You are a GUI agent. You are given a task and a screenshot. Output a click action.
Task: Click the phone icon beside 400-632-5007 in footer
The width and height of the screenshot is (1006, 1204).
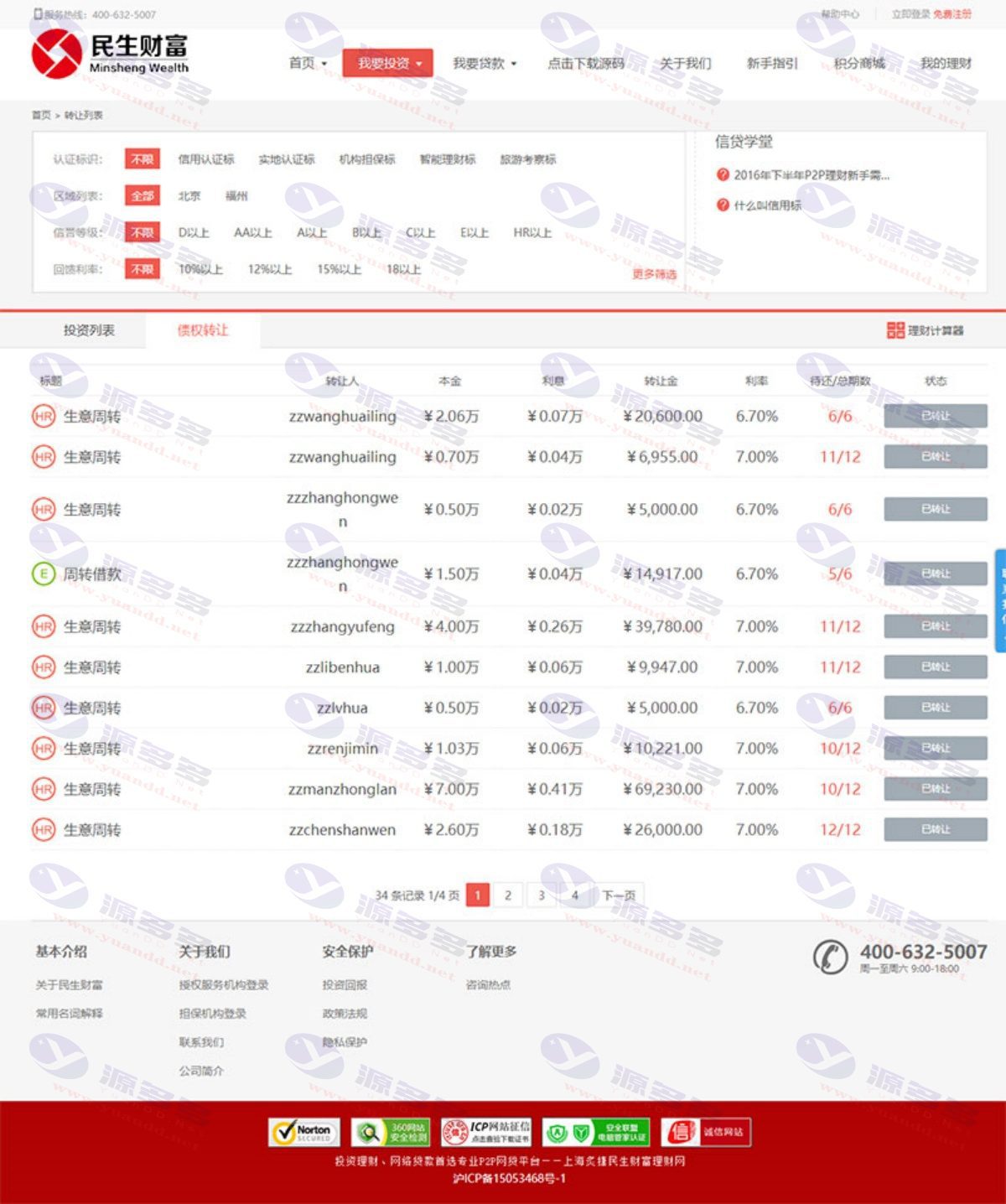(830, 957)
